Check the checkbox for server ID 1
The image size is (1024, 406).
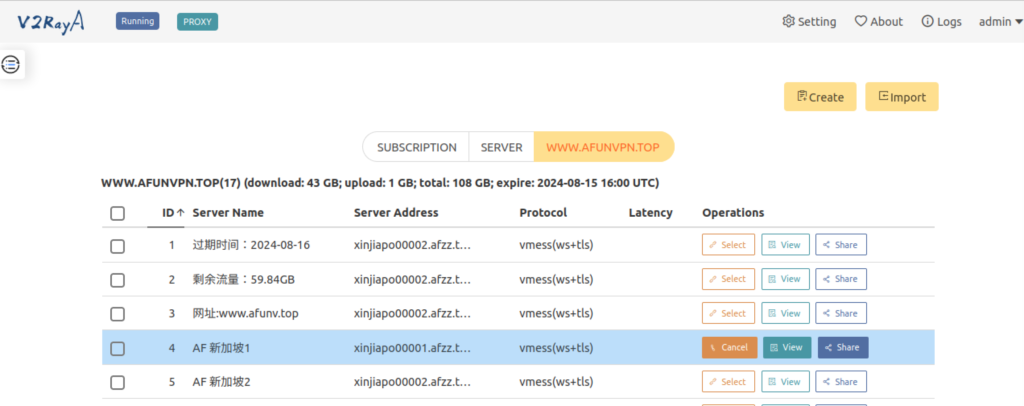[x=118, y=245]
